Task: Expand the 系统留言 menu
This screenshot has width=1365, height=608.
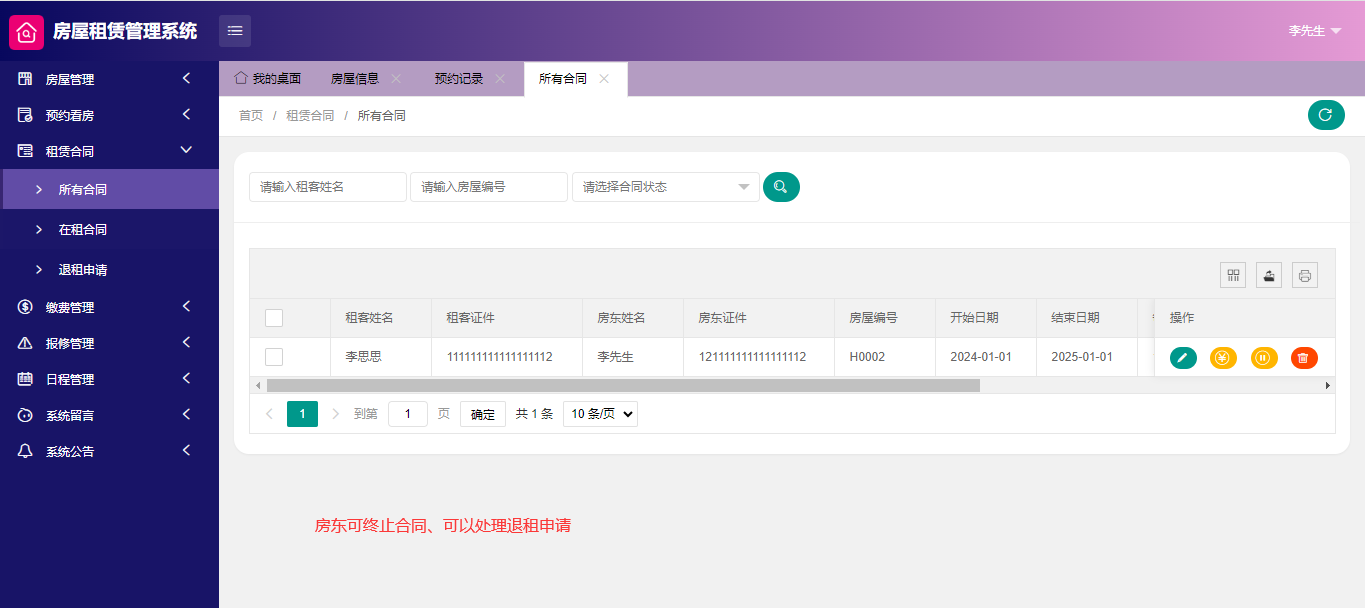Action: (x=186, y=414)
